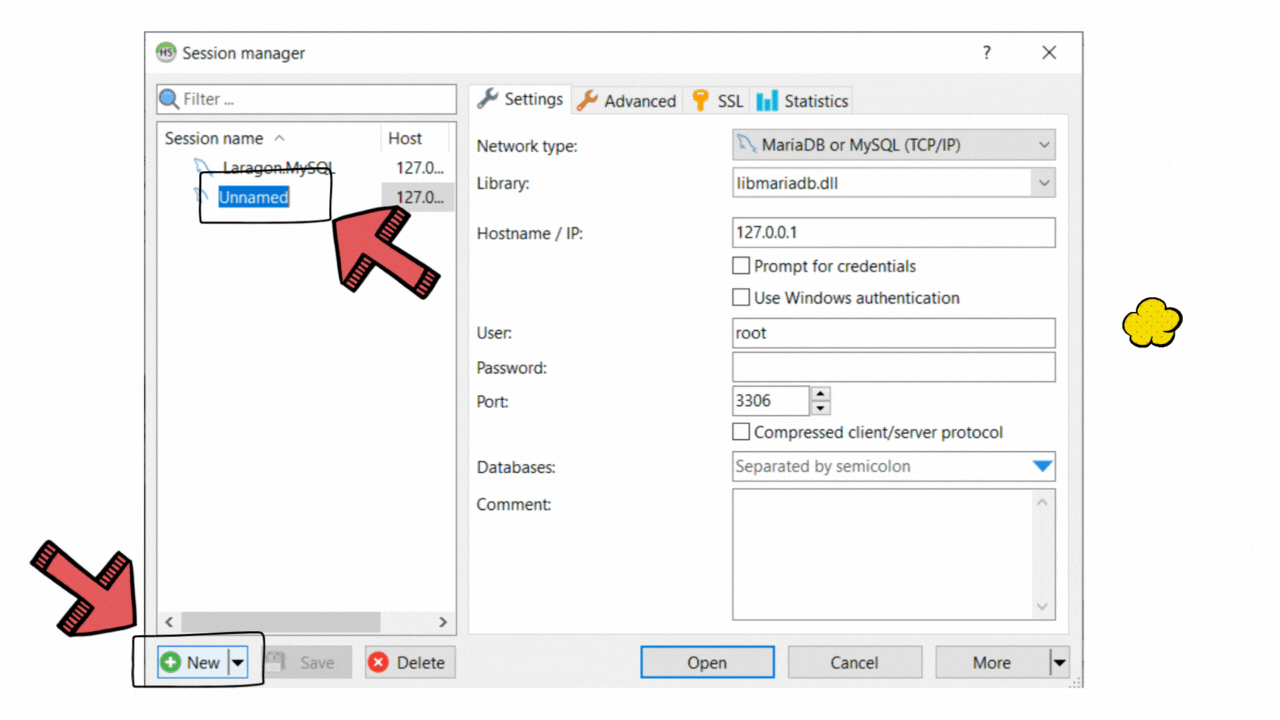
Task: Click the Cancel button
Action: (x=855, y=662)
